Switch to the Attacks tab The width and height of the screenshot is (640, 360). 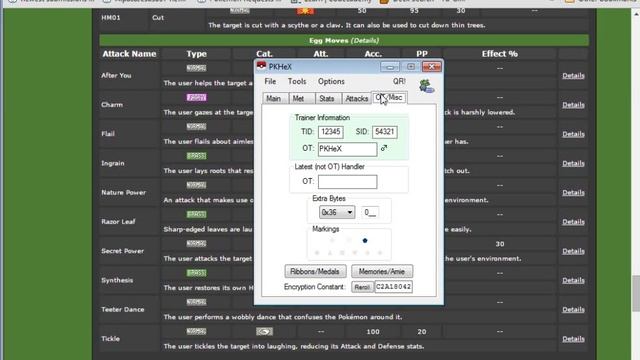click(356, 98)
